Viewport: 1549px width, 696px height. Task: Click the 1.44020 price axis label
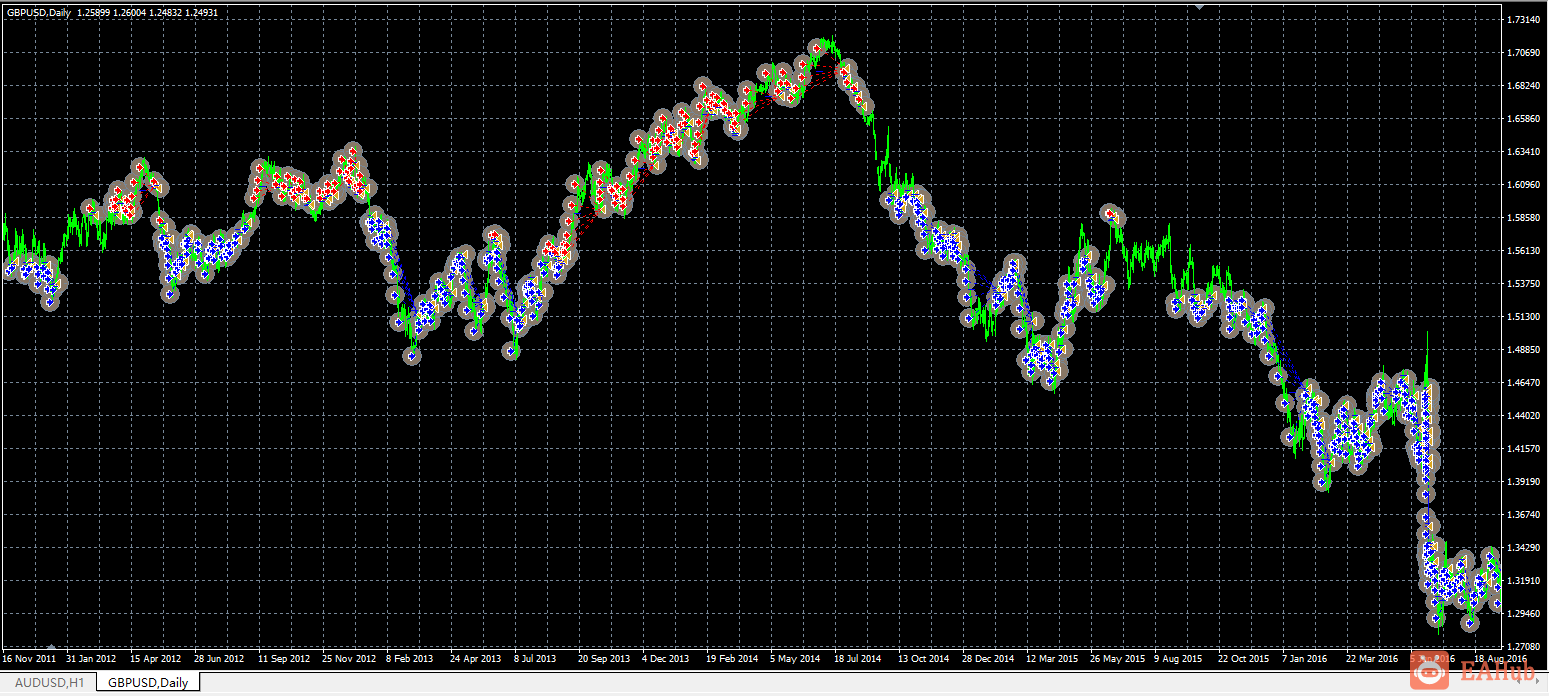click(x=1526, y=416)
